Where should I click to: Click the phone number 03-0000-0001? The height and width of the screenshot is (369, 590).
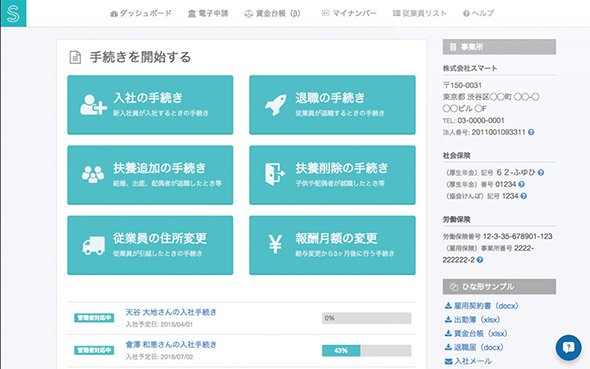click(x=481, y=121)
